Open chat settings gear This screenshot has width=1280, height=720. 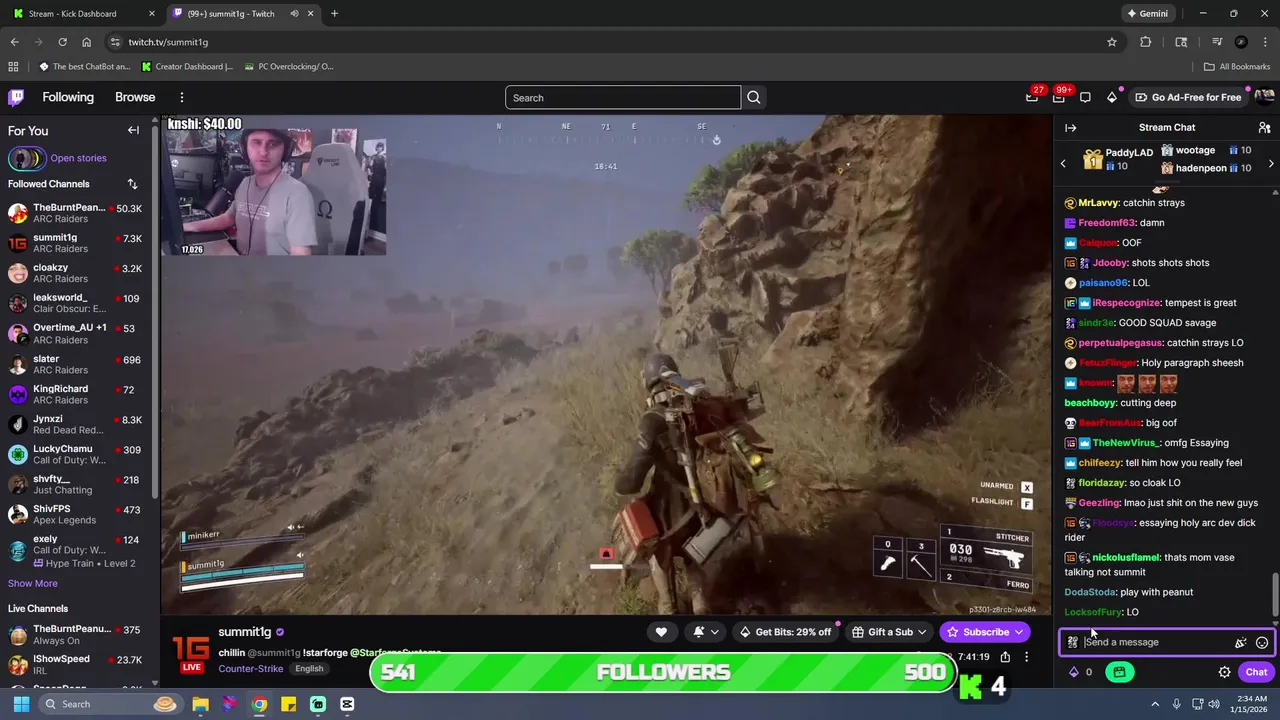pyautogui.click(x=1224, y=672)
